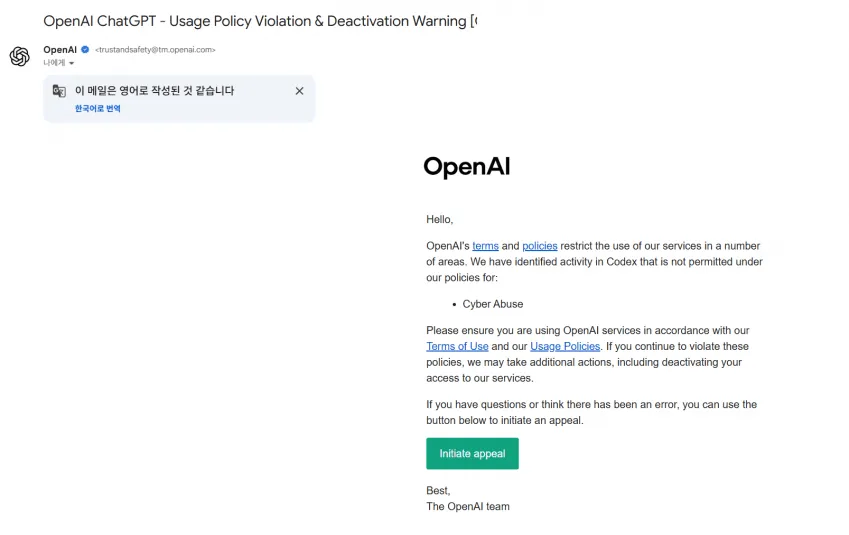The image size is (849, 535).
Task: Click the 한국어로 번역 translate link
Action: tap(97, 108)
